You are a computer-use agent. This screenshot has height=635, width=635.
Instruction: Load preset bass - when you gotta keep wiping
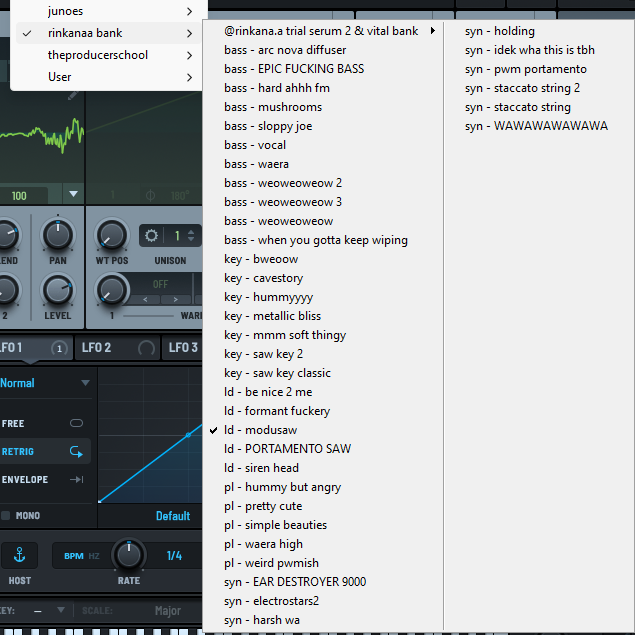(x=323, y=240)
